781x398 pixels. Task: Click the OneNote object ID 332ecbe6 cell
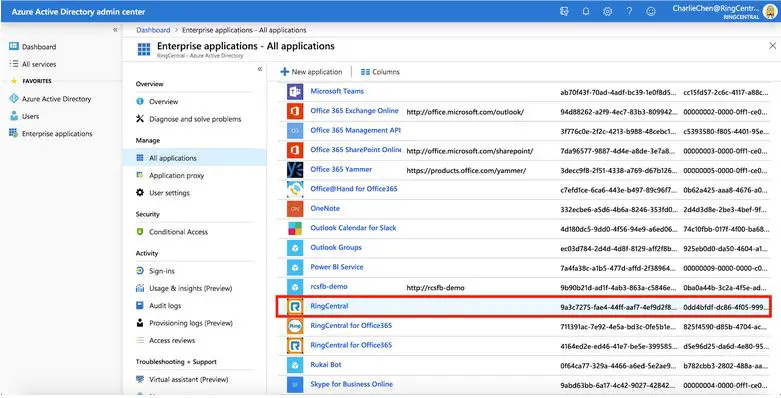[619, 210]
